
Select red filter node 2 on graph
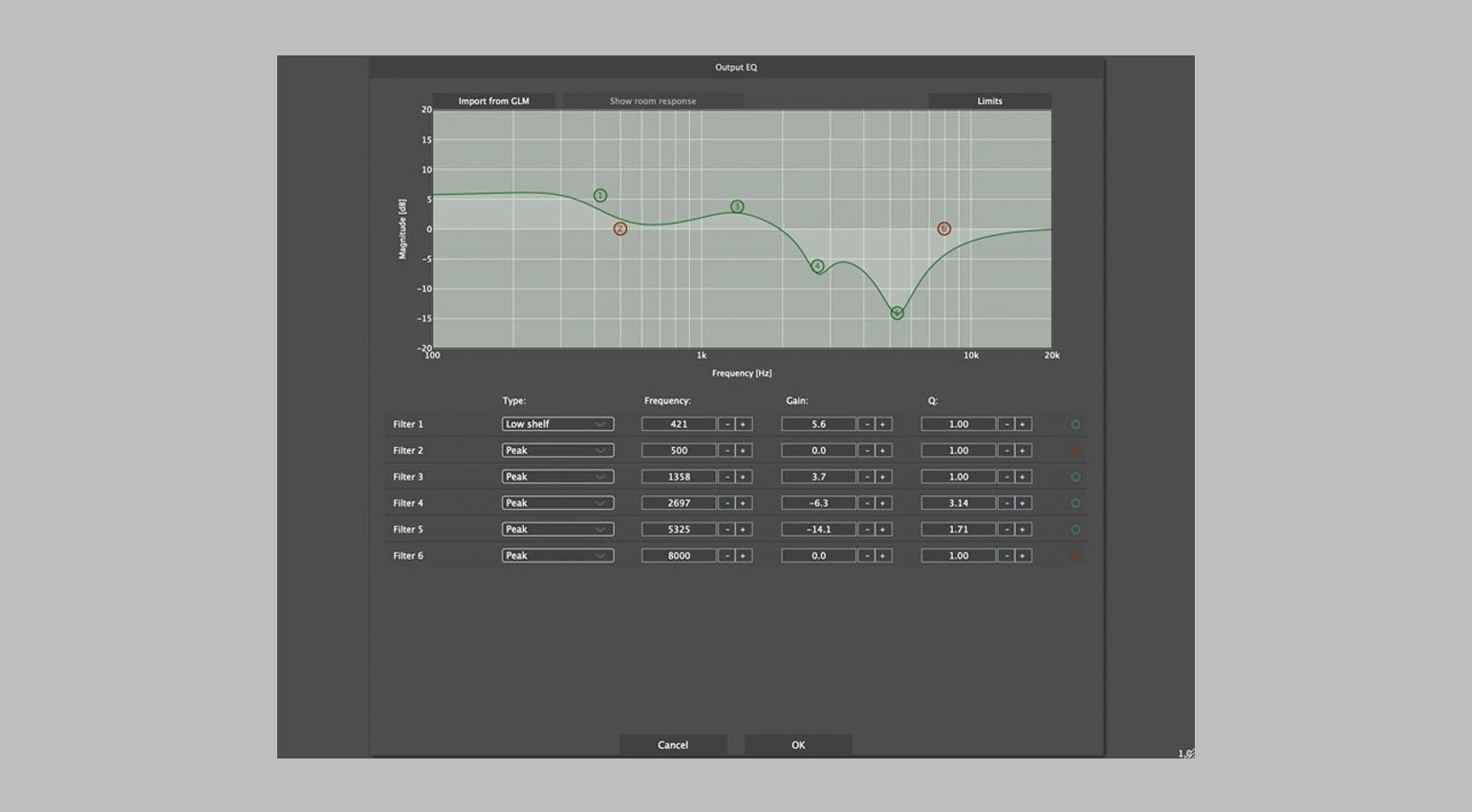tap(620, 228)
